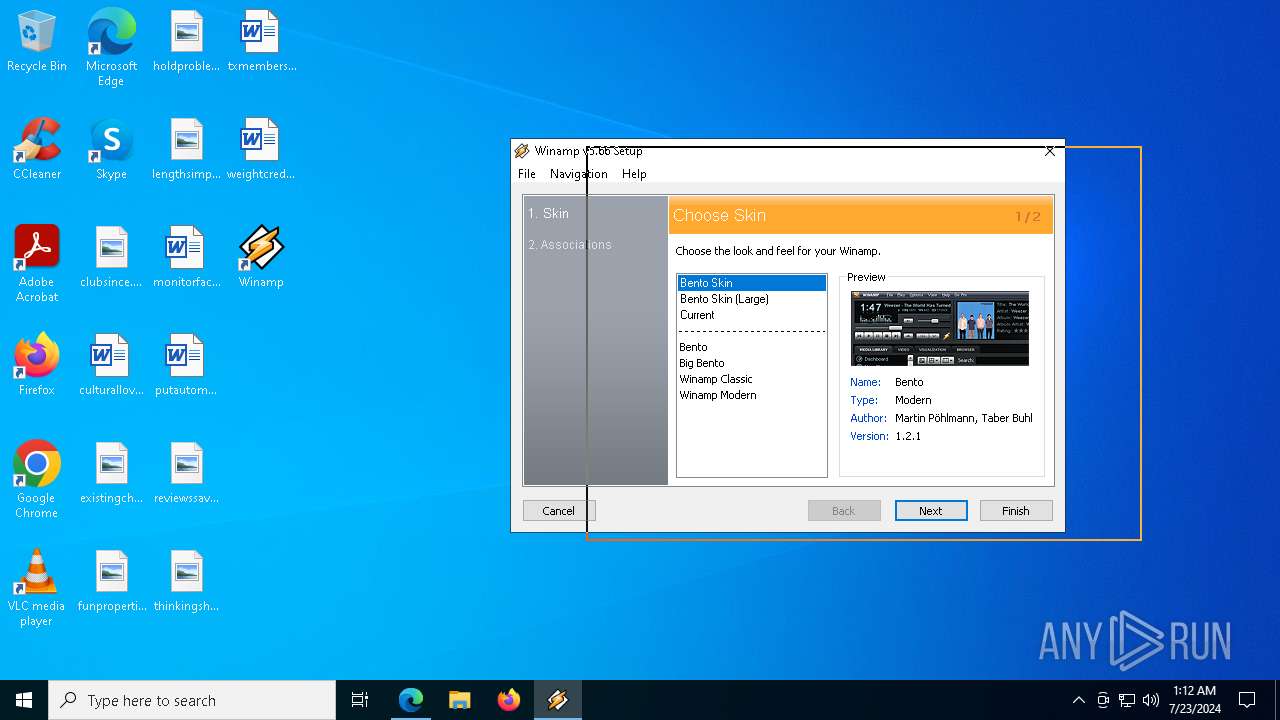Open the Winamp desktop shortcut
Screen dimensions: 1280x720
click(261, 257)
